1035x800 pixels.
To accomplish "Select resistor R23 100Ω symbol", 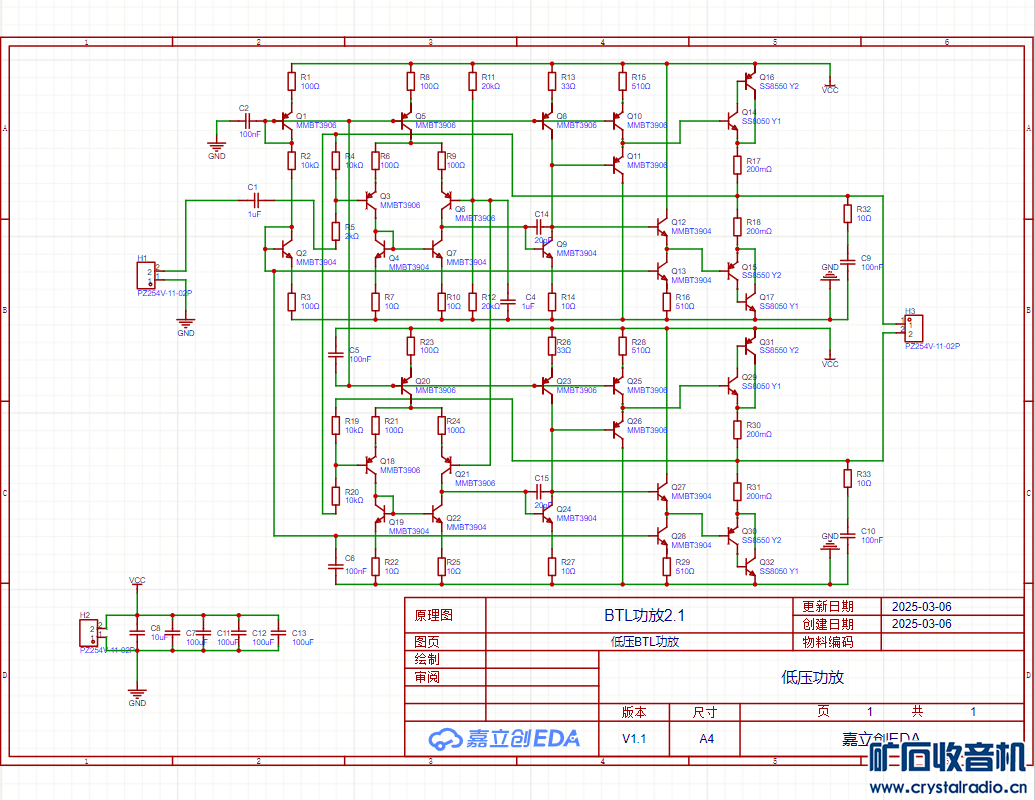I will tap(411, 346).
